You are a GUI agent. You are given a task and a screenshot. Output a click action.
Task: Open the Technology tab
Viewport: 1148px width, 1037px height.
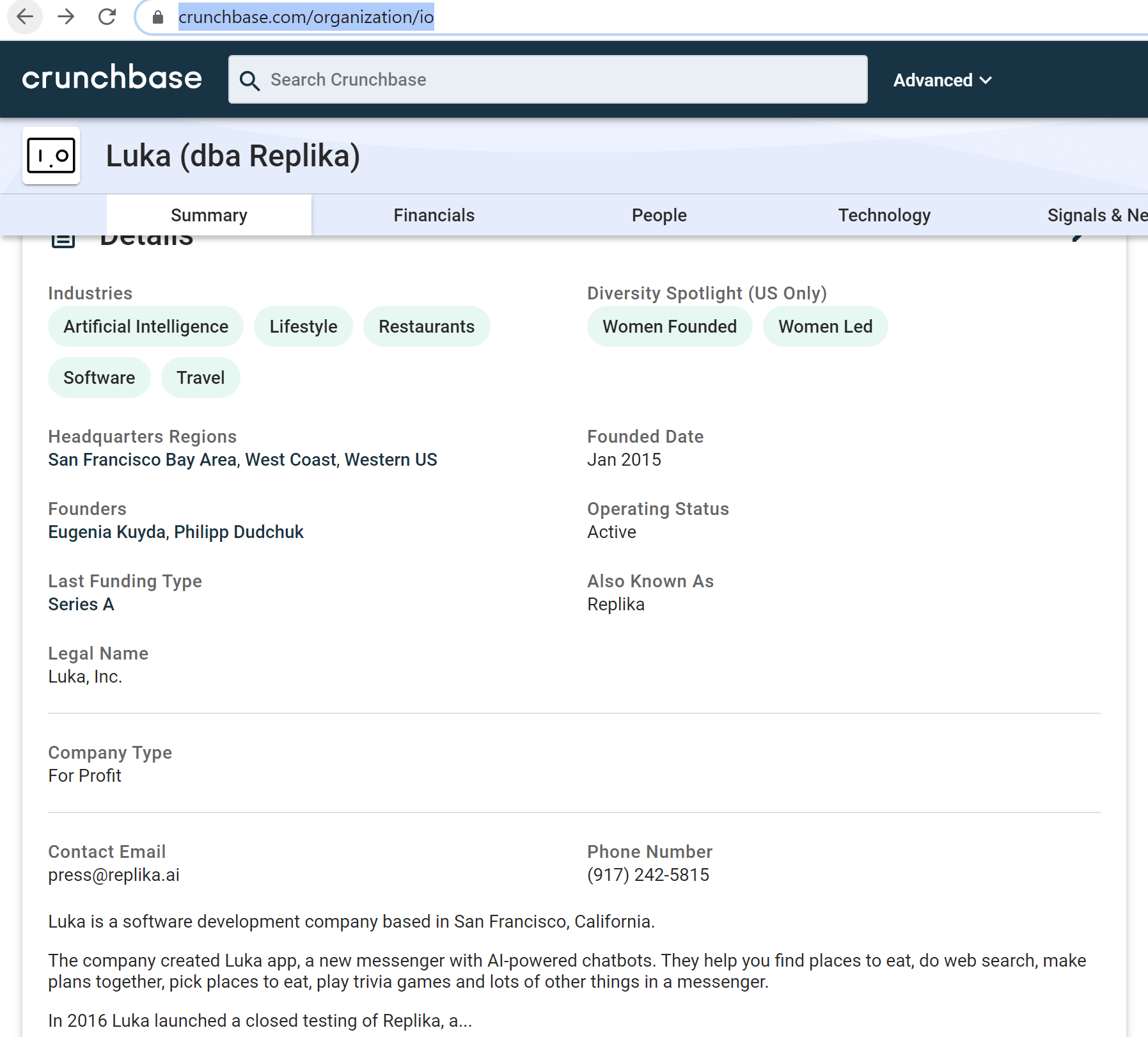tap(885, 215)
